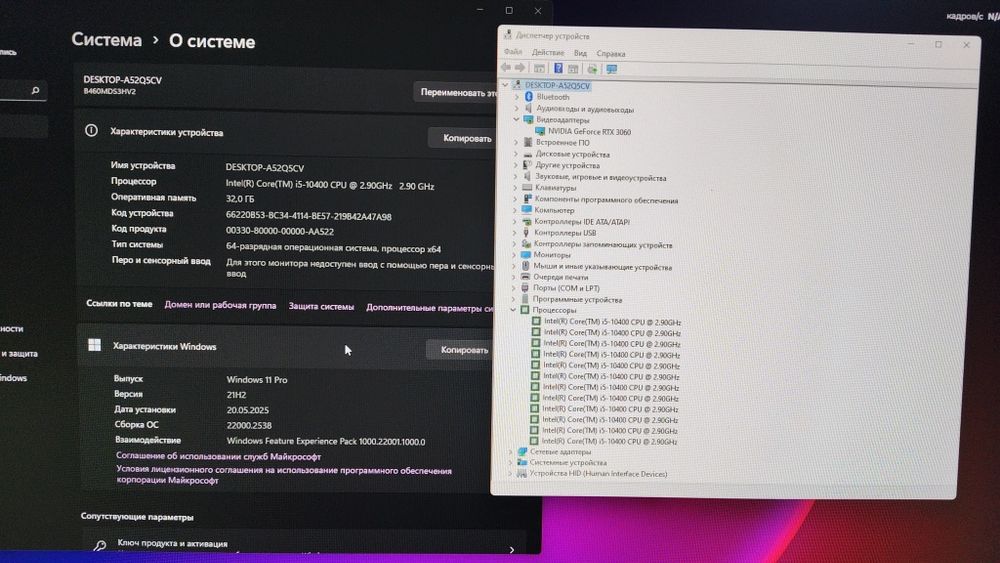Expand the Другие устройства node

point(516,165)
